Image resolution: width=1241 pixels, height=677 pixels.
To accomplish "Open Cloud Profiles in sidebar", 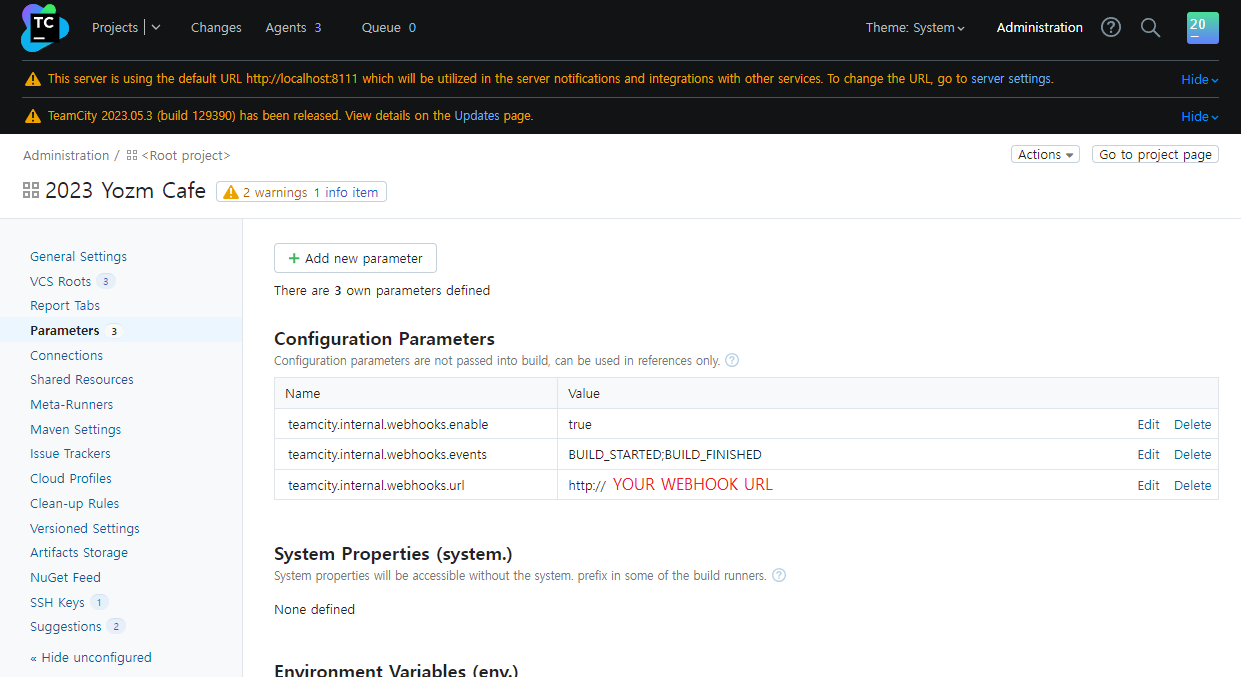I will [x=71, y=479].
